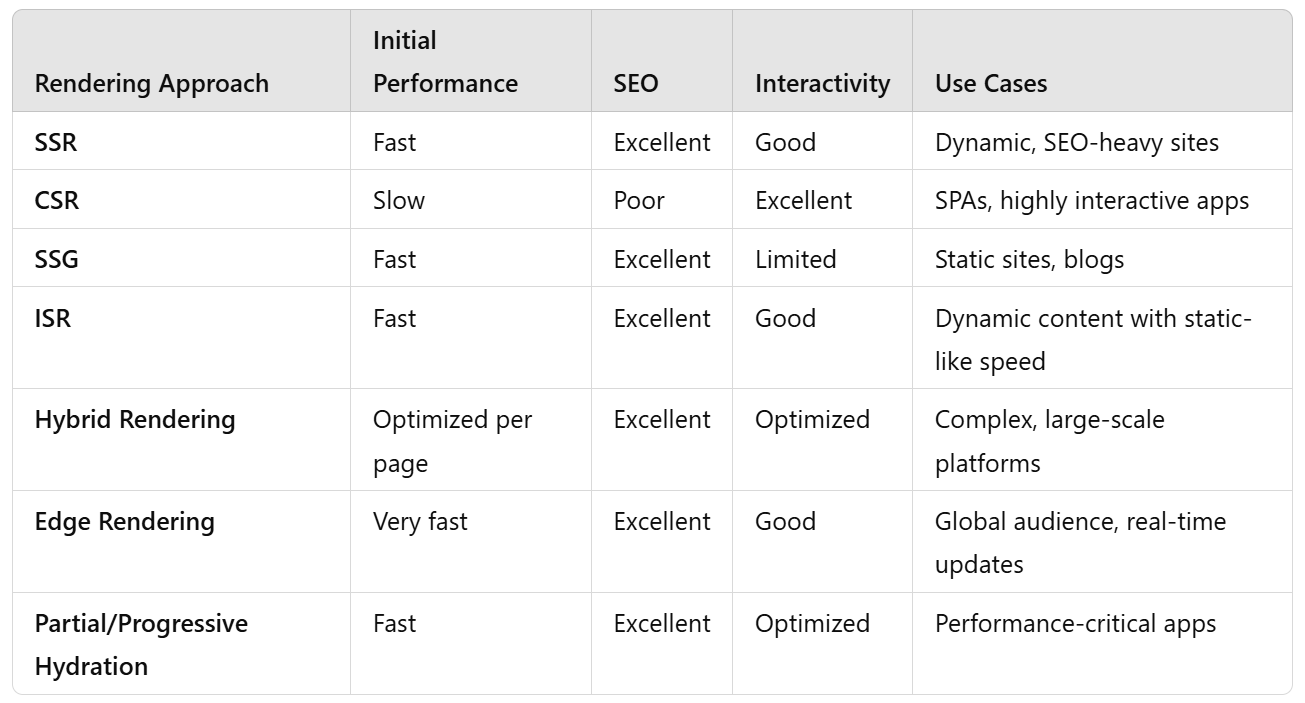
Task: Select the CSR row label
Action: coord(57,200)
